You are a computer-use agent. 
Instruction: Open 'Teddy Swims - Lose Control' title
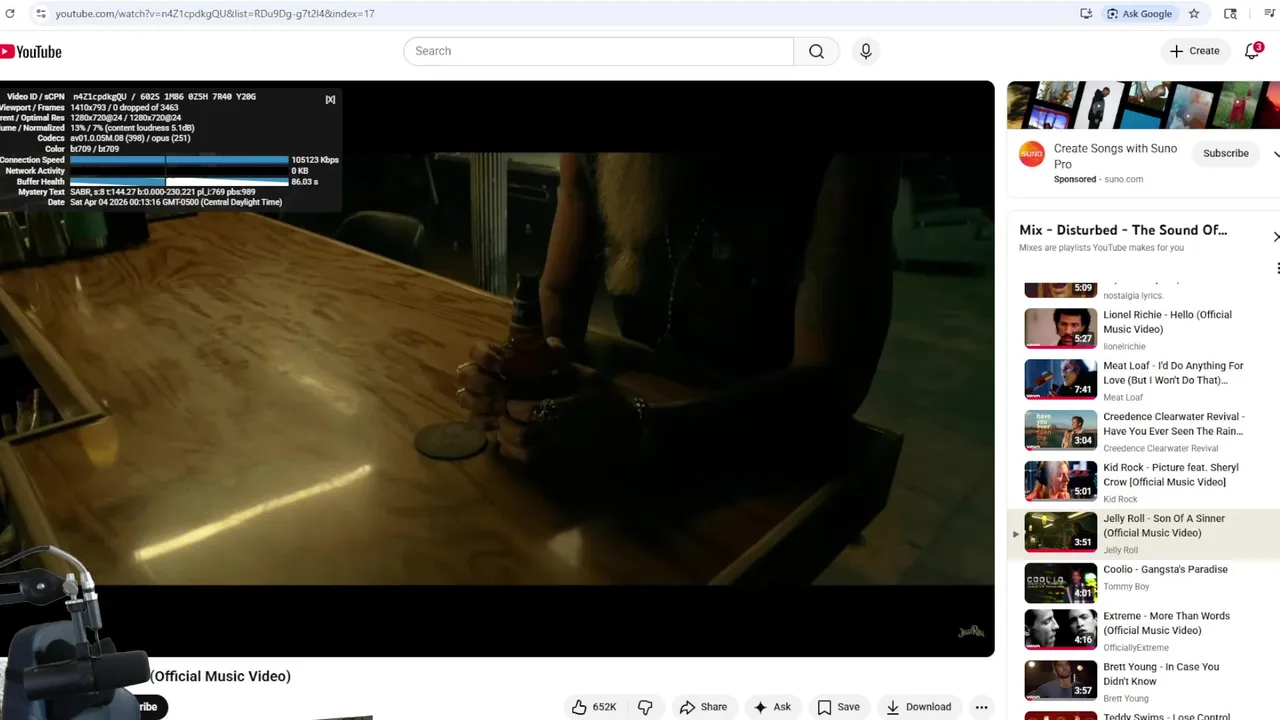tap(1166, 716)
